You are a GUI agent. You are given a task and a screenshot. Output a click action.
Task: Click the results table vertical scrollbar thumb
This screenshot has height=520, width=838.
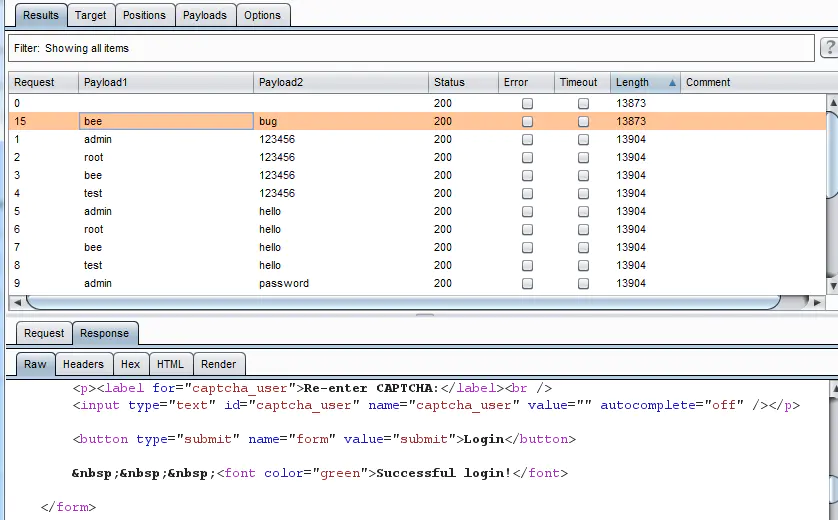point(833,155)
